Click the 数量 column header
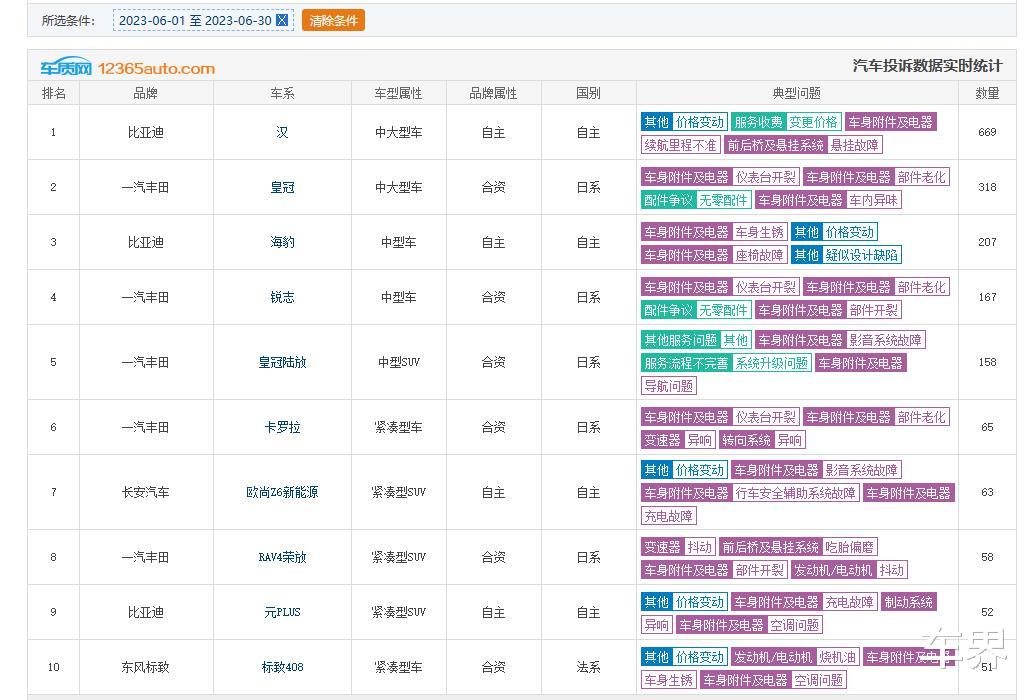This screenshot has width=1031, height=700. click(987, 93)
